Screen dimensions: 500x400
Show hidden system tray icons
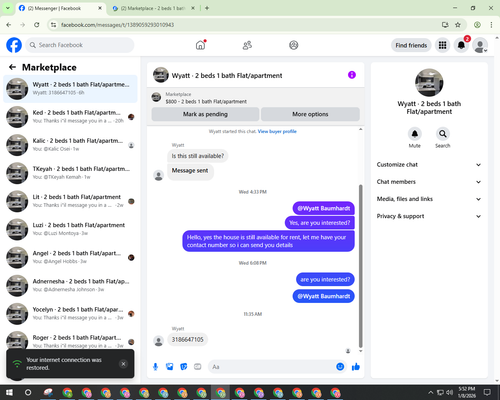(x=430, y=392)
